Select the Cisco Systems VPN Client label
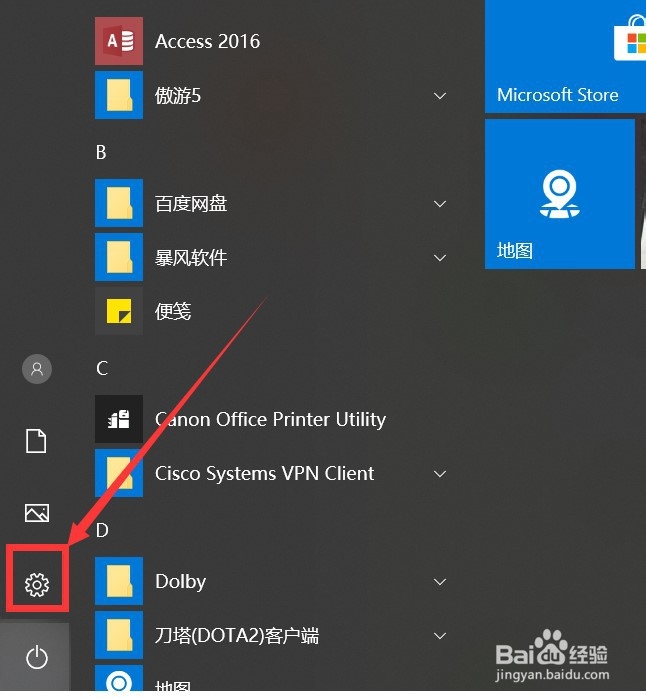646x698 pixels. click(264, 474)
